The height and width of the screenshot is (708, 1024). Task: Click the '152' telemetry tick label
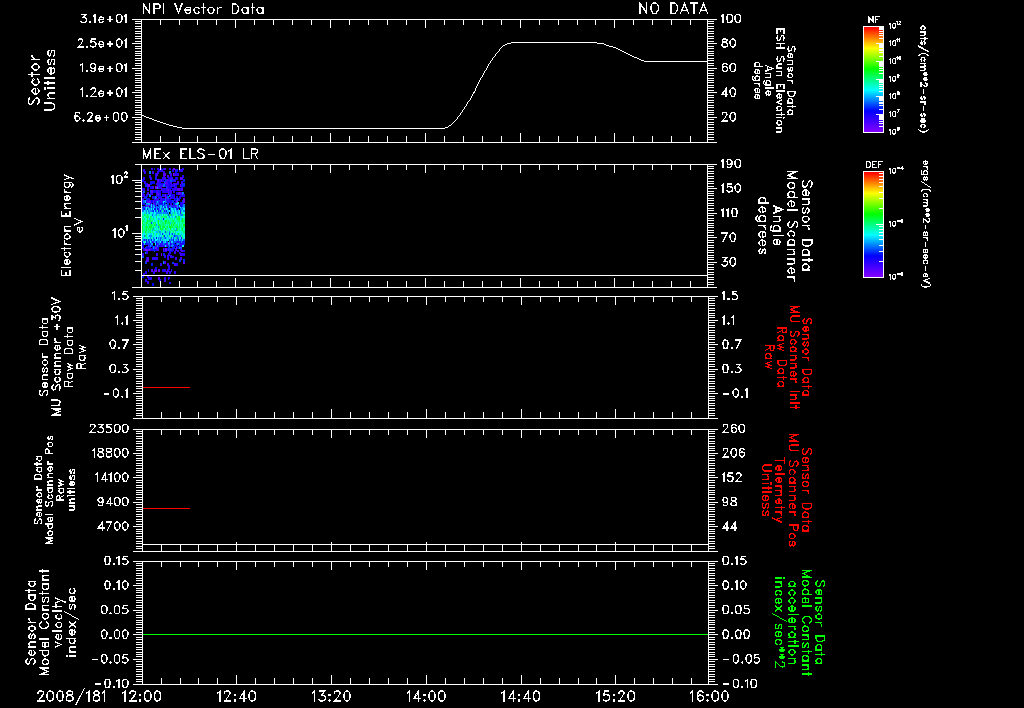click(731, 477)
